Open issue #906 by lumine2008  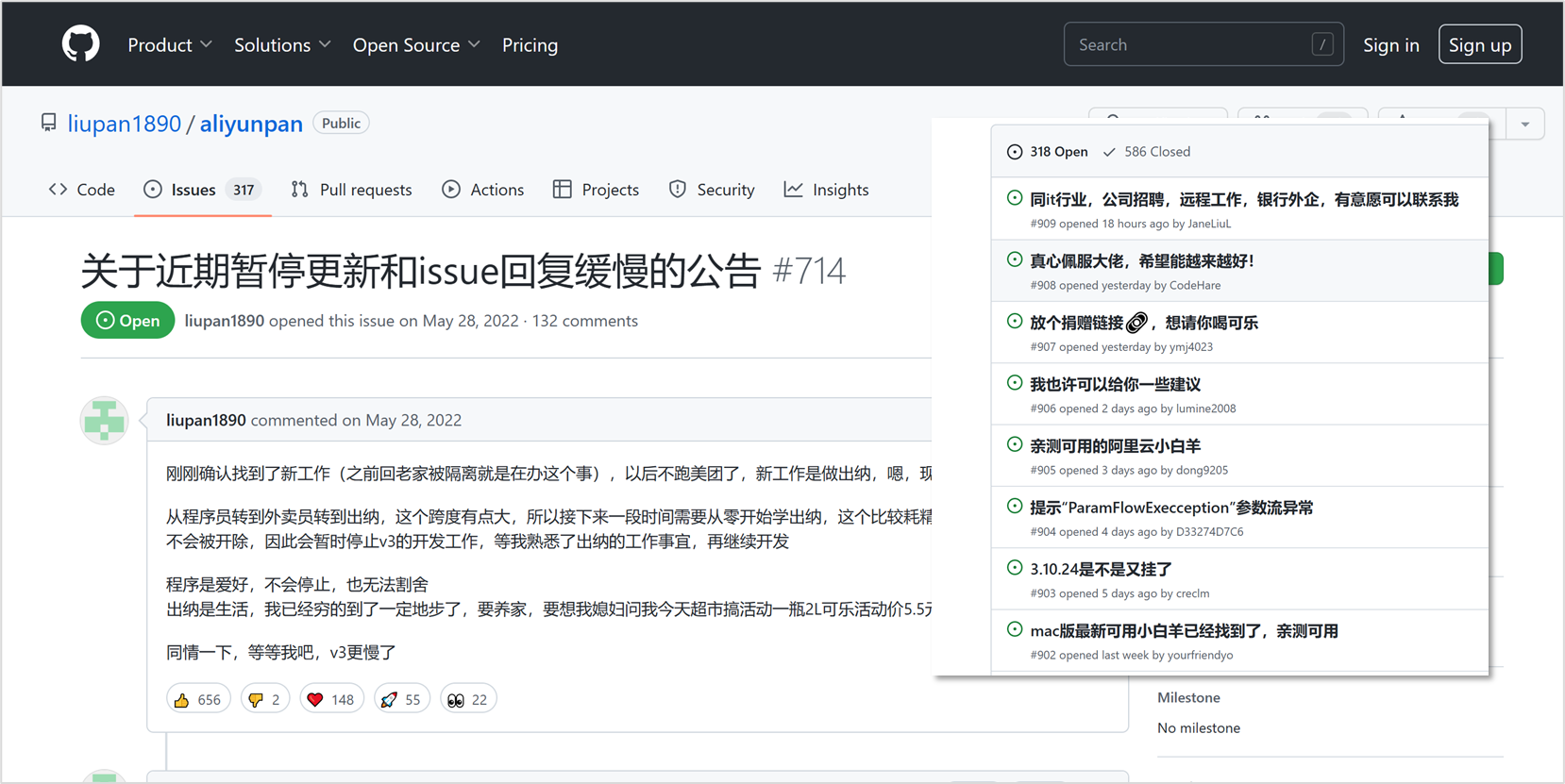click(1115, 384)
